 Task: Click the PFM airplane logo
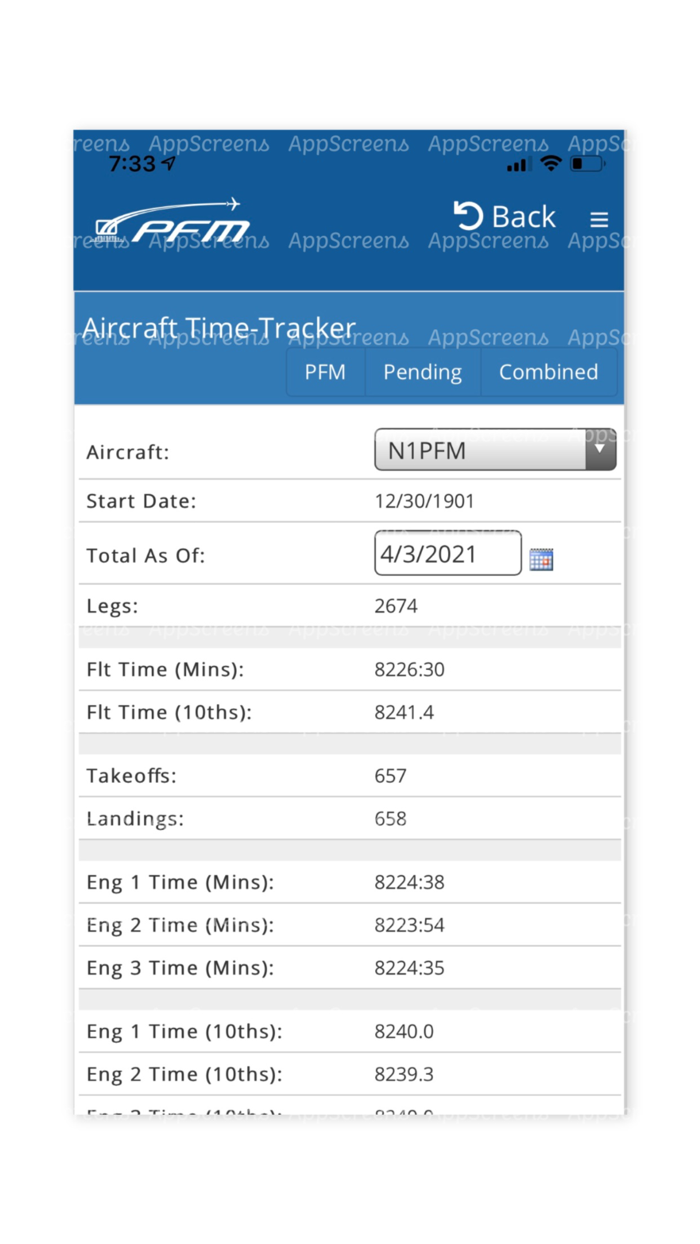[x=170, y=219]
